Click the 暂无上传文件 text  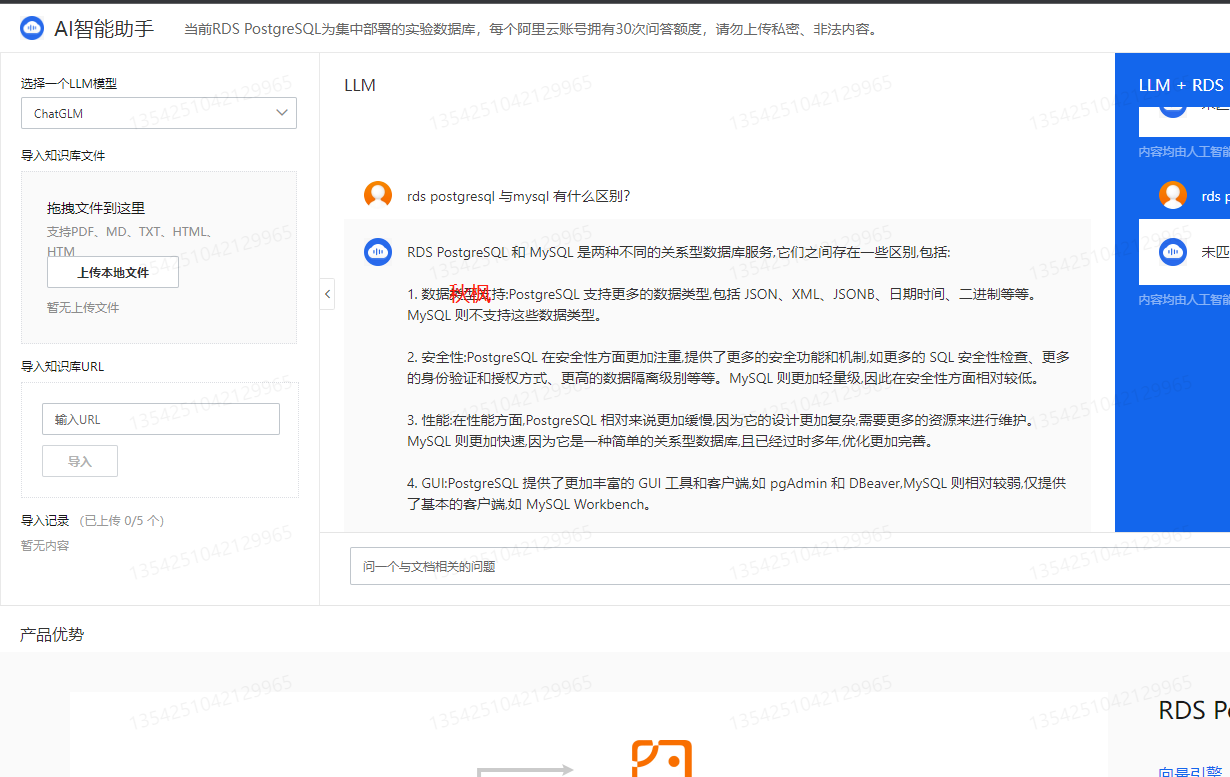(x=83, y=308)
